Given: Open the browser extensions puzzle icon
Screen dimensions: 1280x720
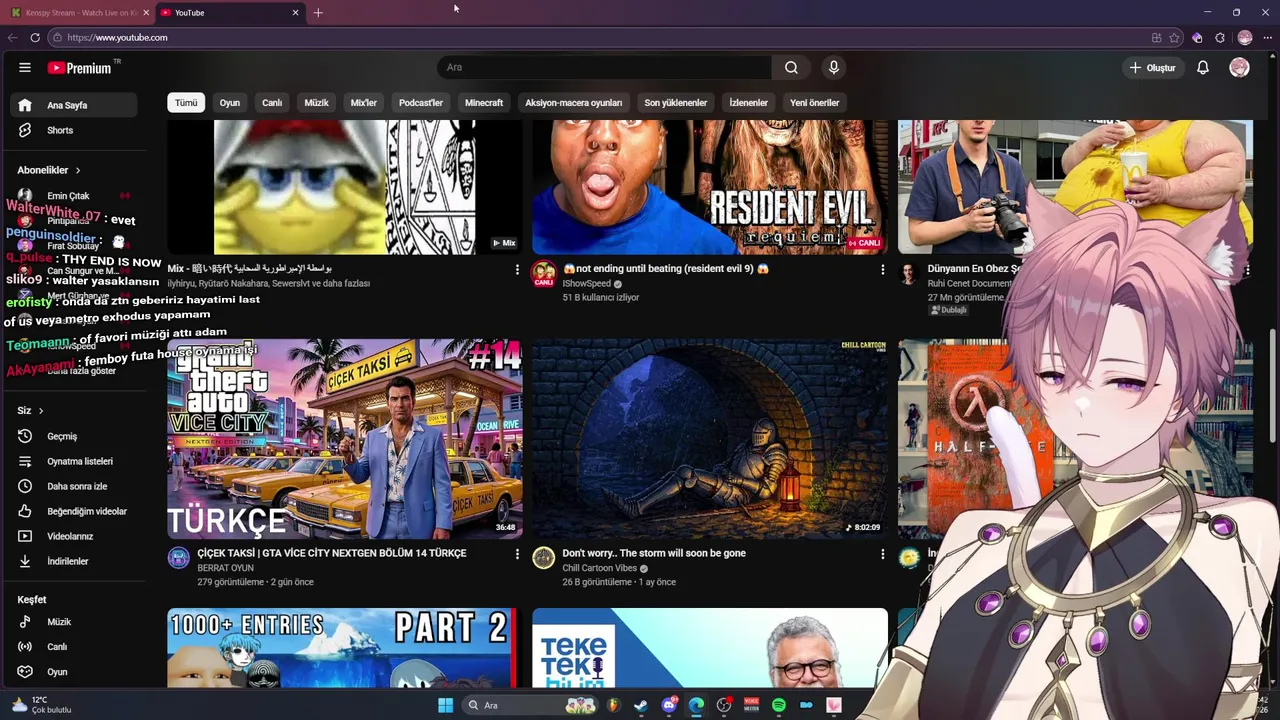Looking at the screenshot, I should pos(1220,37).
